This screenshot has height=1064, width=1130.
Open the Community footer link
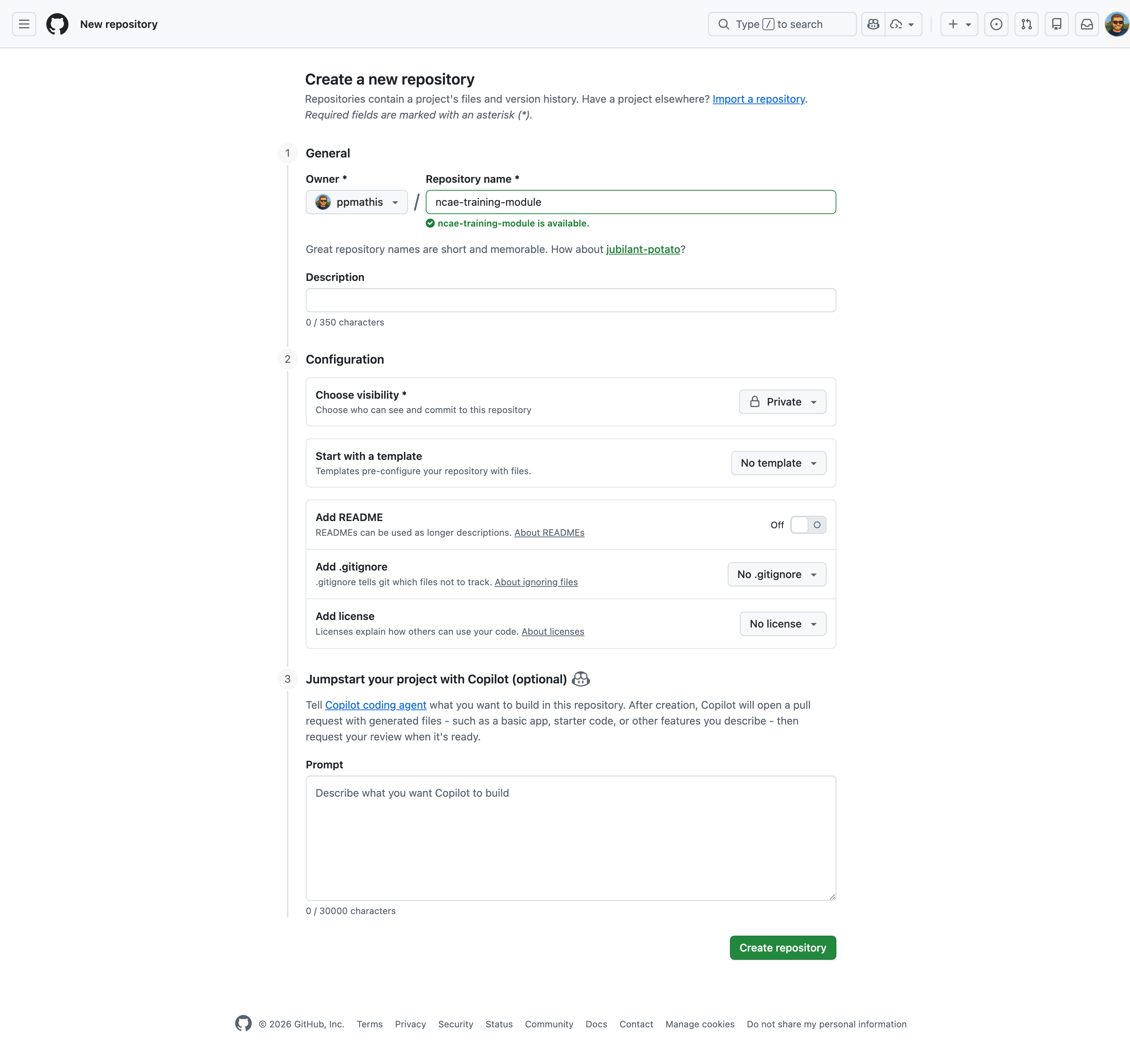pos(548,1024)
